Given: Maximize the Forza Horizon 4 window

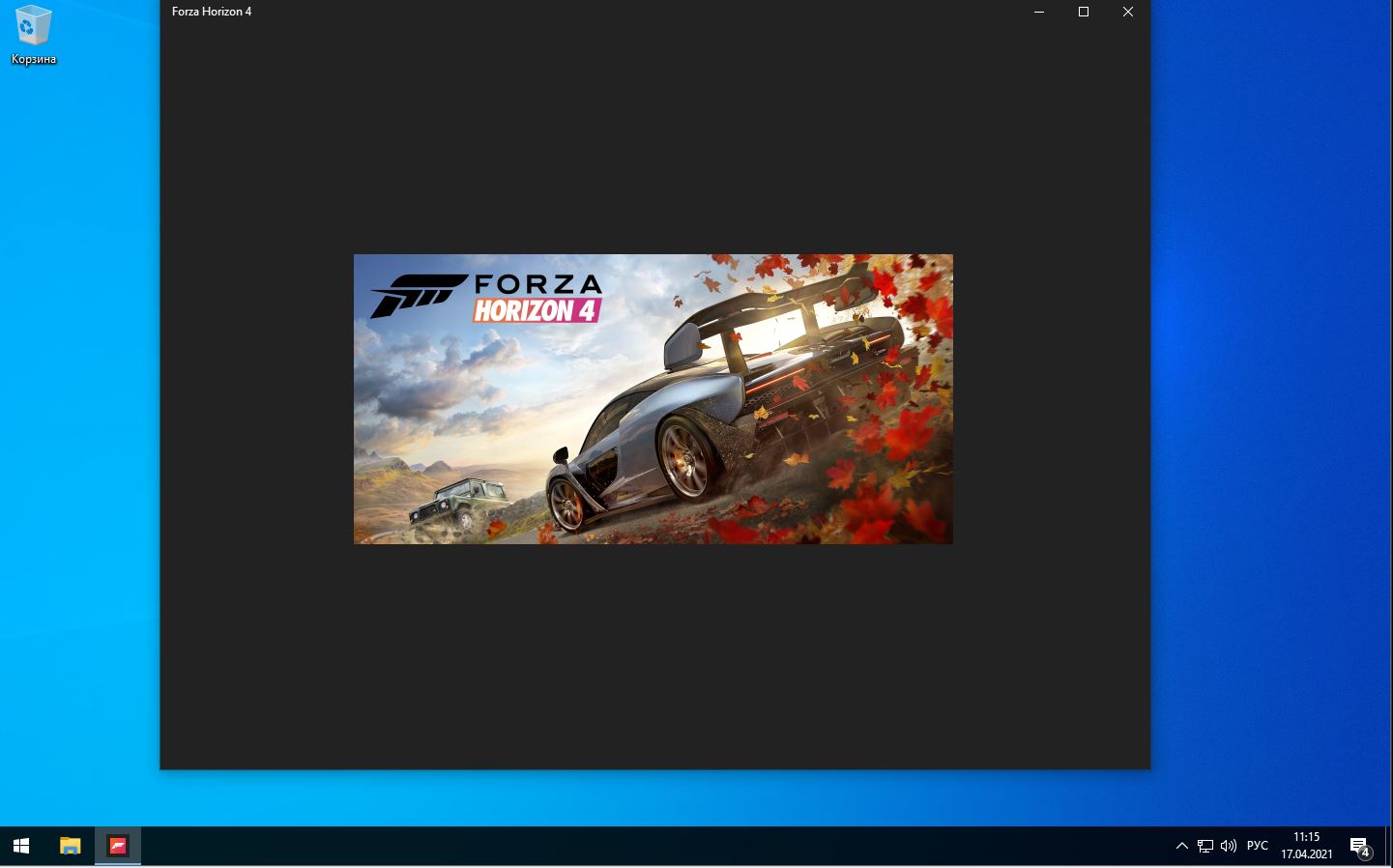Looking at the screenshot, I should [1084, 12].
